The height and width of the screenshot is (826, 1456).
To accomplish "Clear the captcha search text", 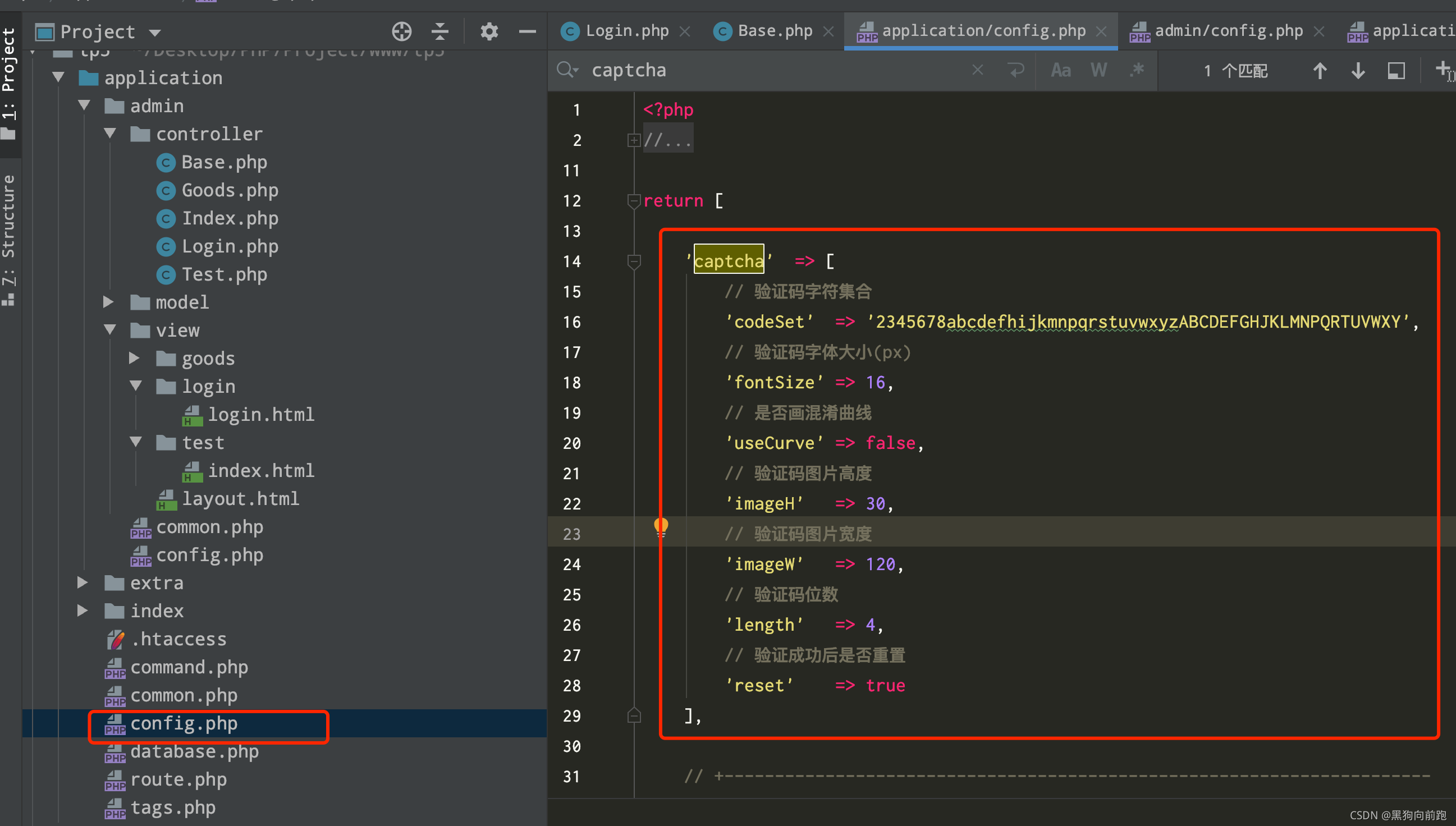I will (977, 70).
